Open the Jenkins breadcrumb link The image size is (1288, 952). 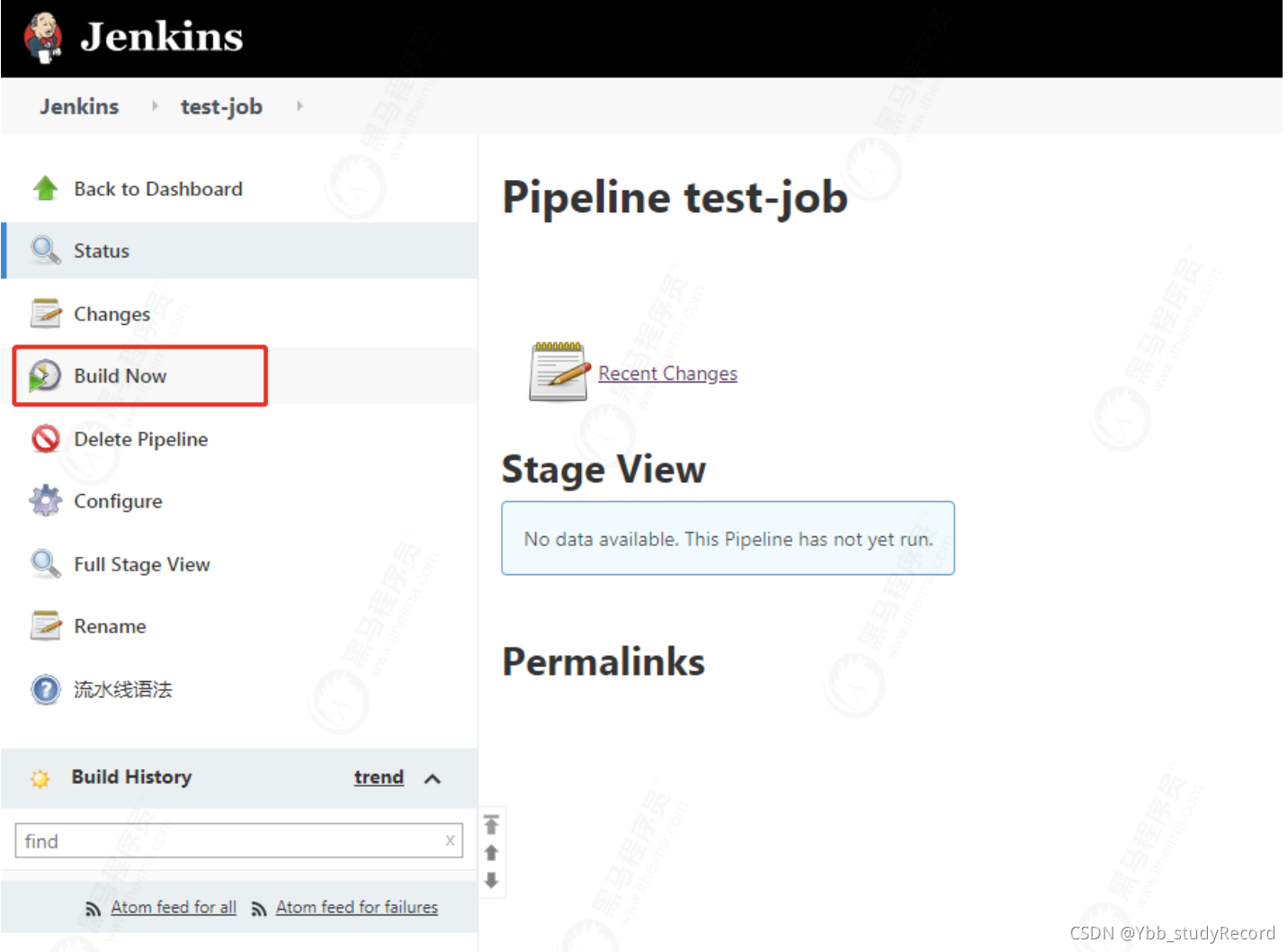79,106
